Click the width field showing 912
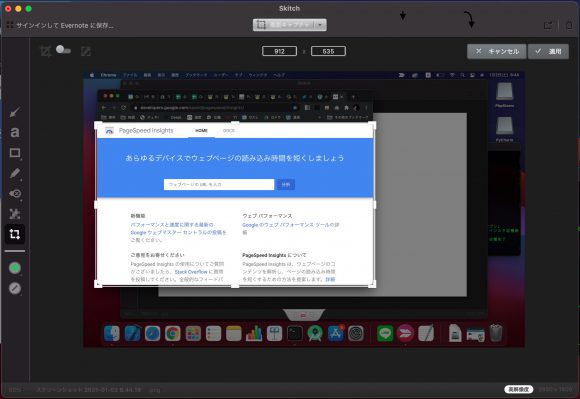 coord(279,51)
